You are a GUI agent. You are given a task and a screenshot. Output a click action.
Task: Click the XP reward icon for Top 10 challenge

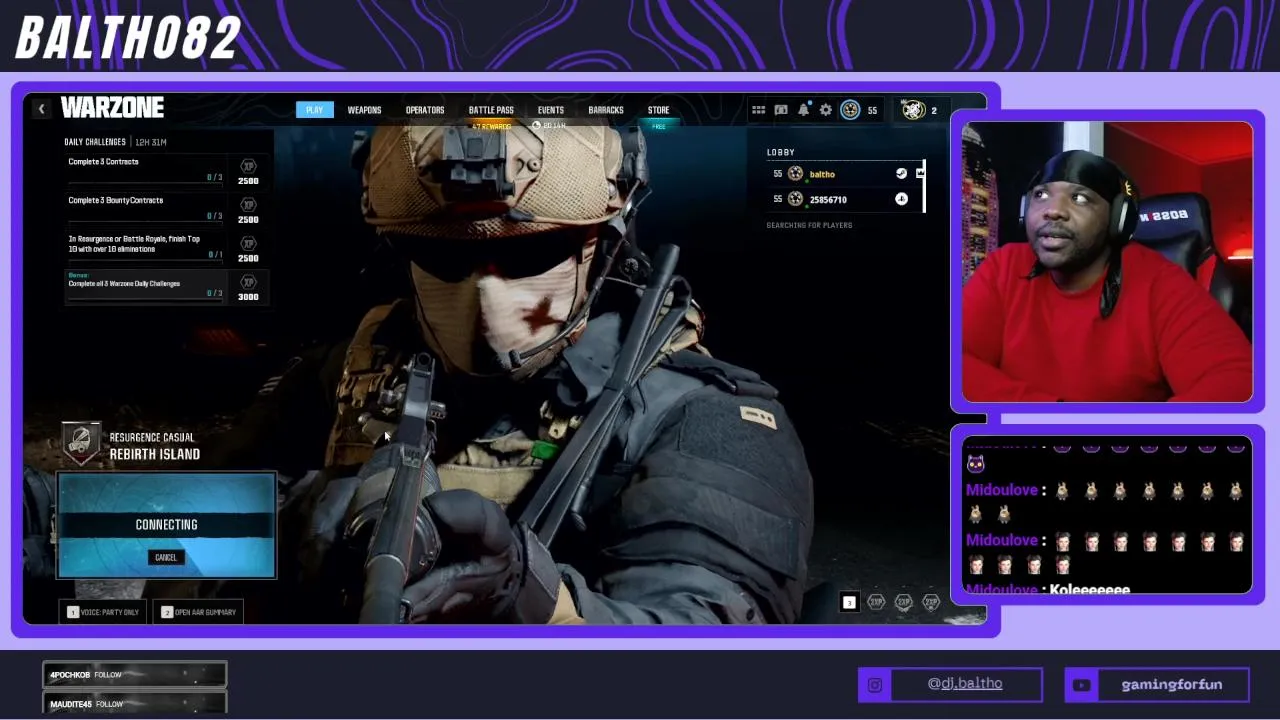click(x=249, y=243)
